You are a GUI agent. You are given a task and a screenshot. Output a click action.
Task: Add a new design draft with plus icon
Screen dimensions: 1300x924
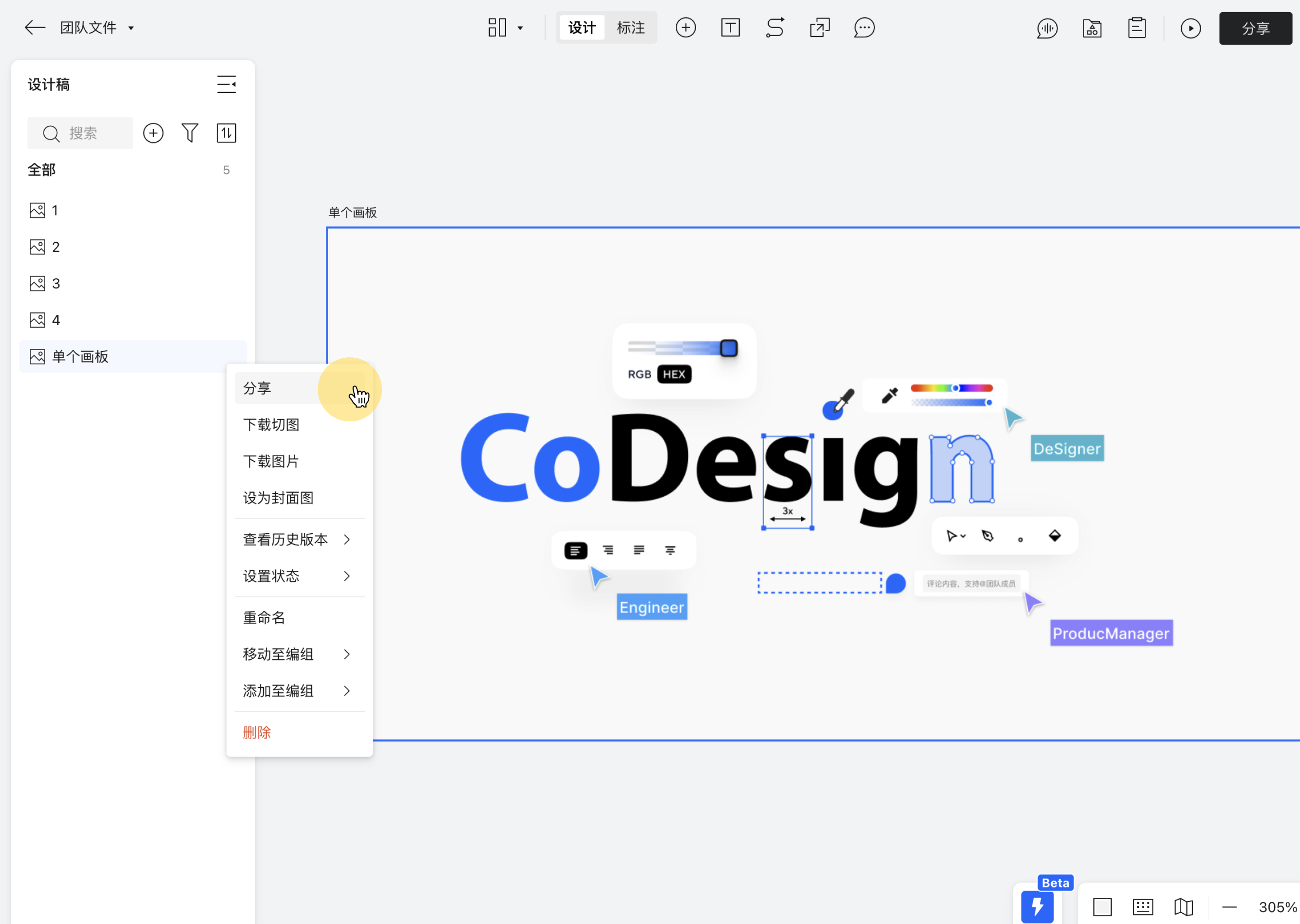pos(153,133)
